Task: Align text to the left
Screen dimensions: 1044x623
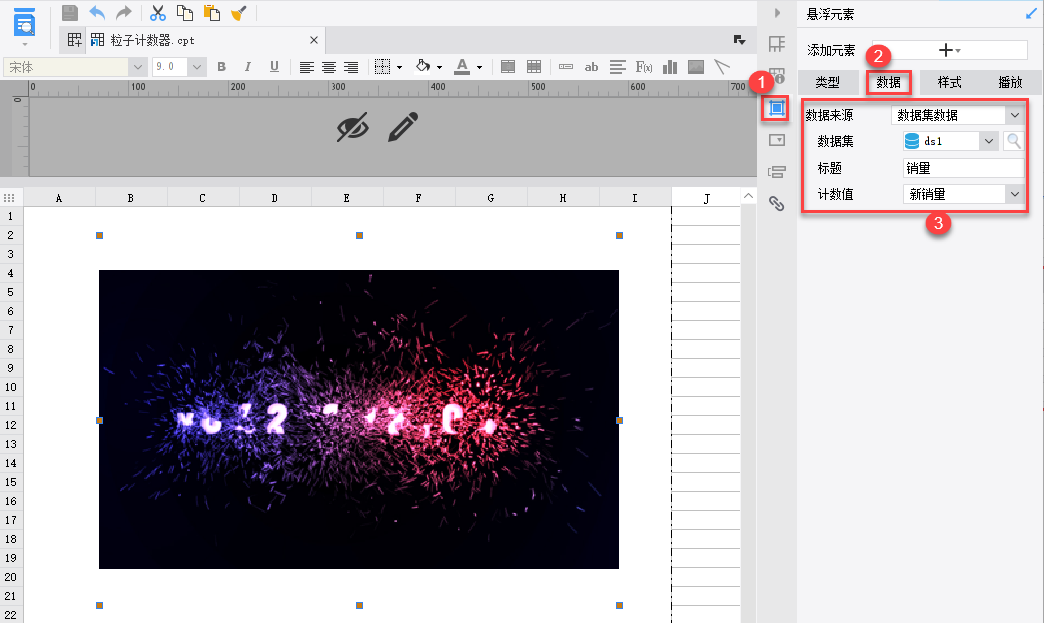Action: [306, 67]
